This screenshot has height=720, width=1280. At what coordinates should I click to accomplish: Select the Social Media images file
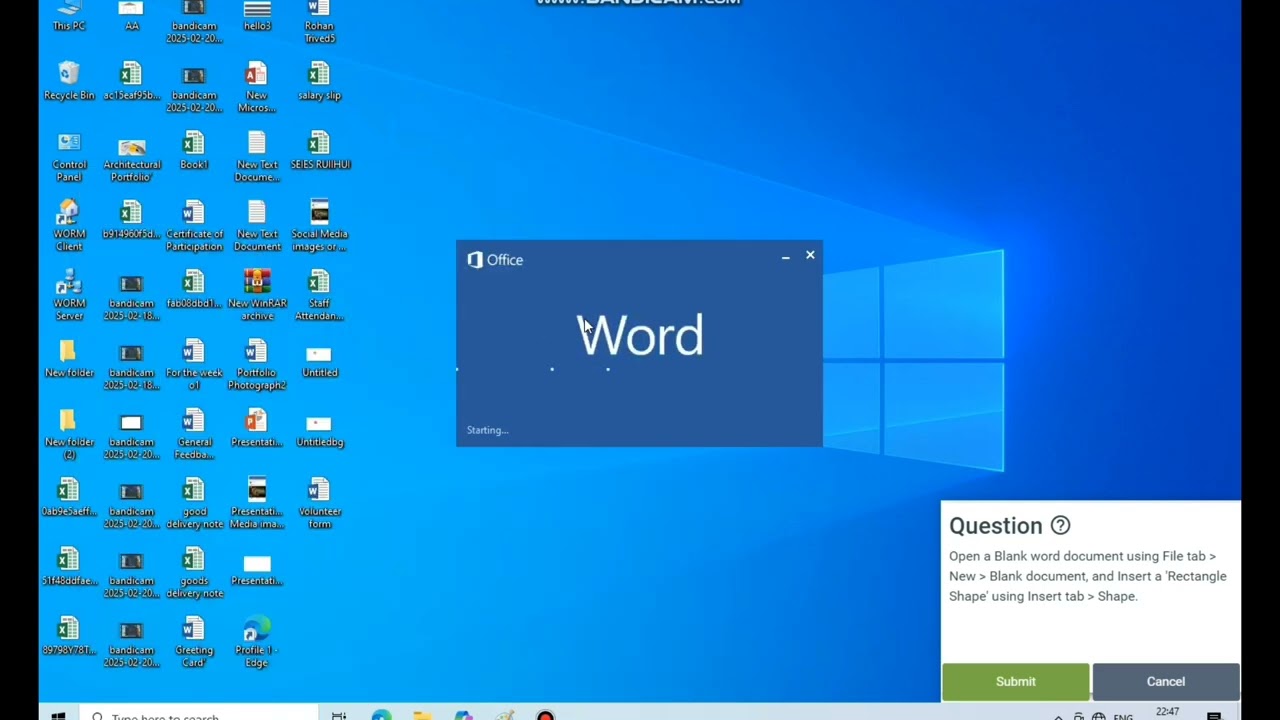pyautogui.click(x=319, y=226)
